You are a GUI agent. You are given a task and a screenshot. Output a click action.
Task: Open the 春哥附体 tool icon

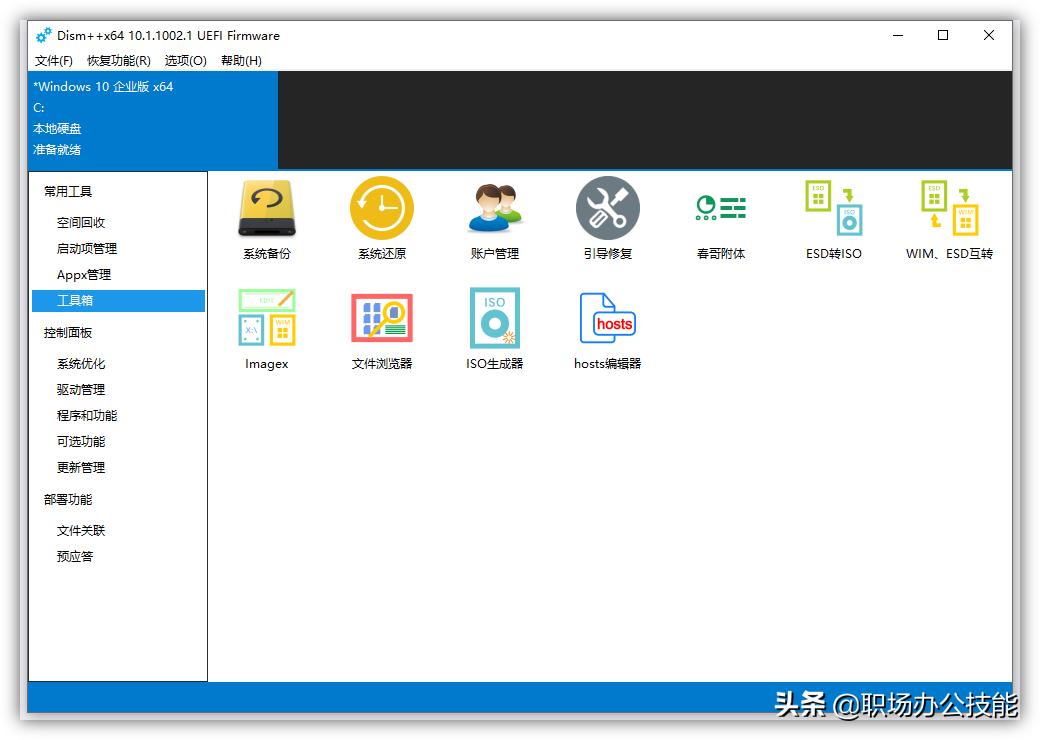[x=719, y=218]
